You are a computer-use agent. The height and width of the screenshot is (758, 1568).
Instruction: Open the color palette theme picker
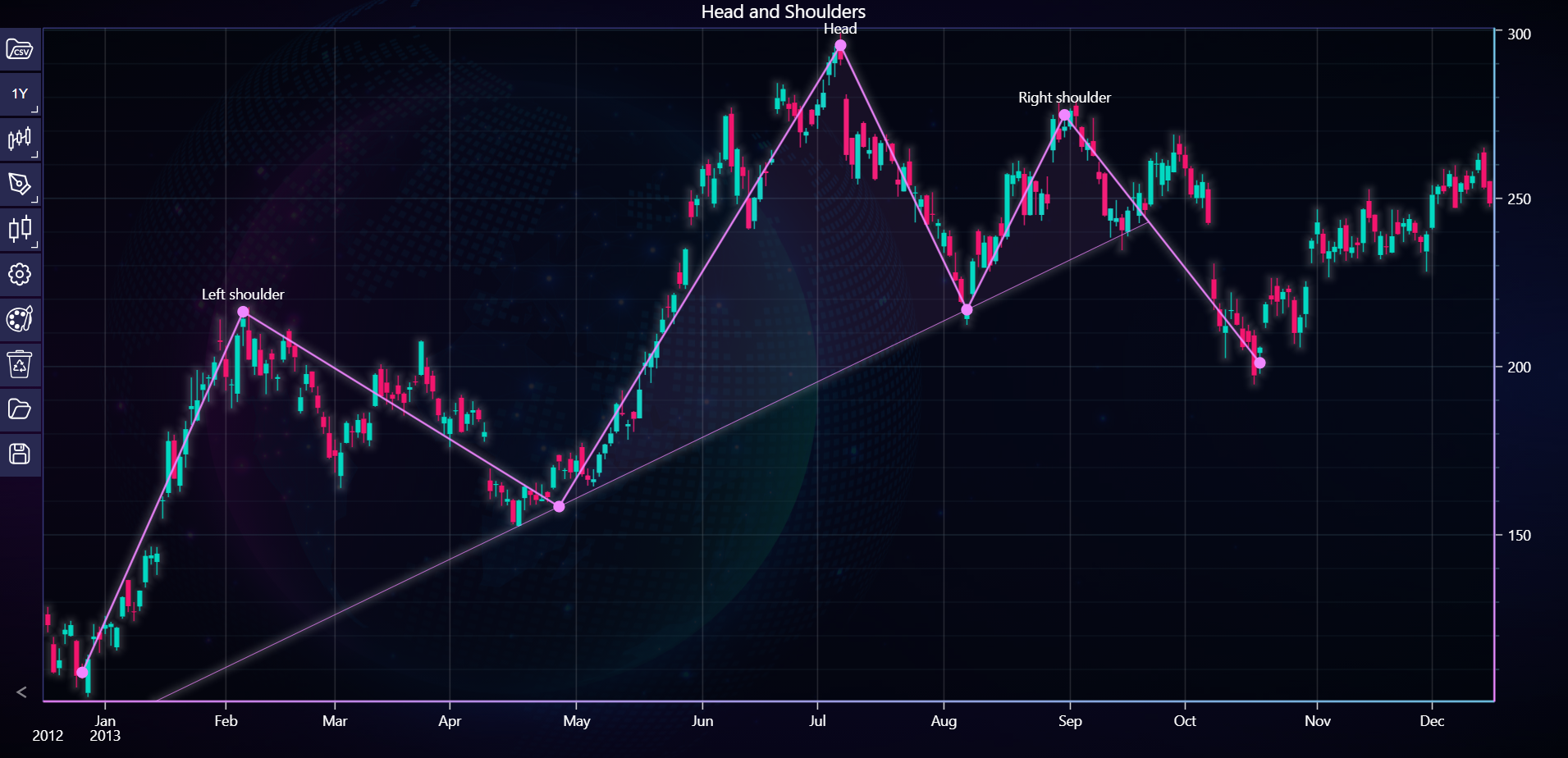point(20,319)
